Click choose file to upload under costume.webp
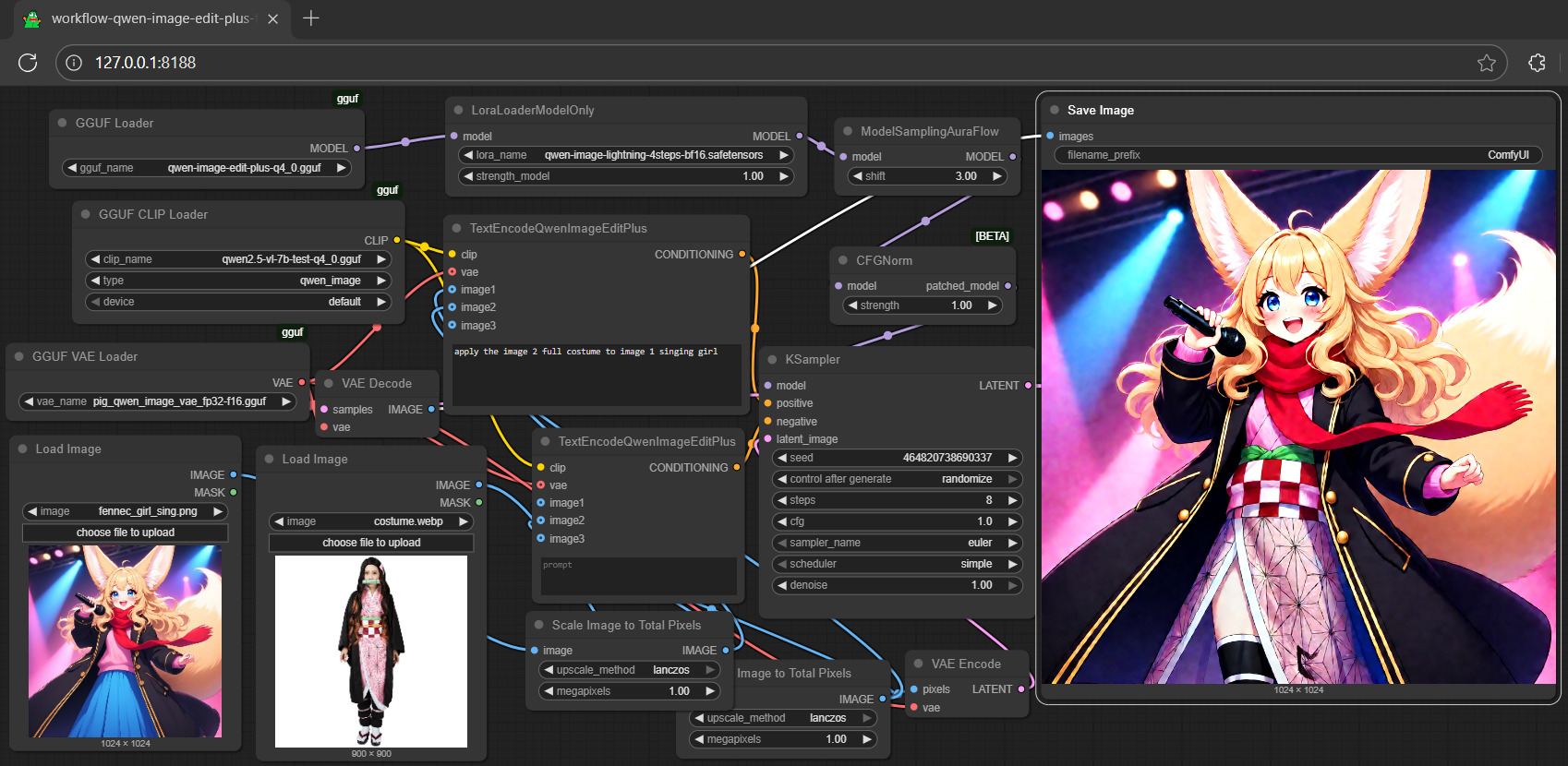The image size is (1568, 766). 371,543
